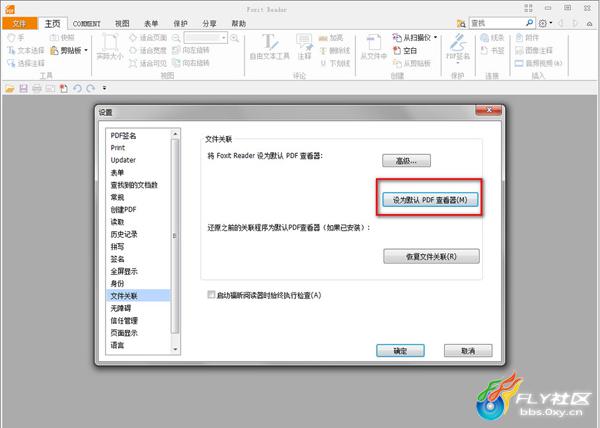Expand the 从扫描仪 dropdown arrow
Screen dimensions: 600x428
[435, 37]
